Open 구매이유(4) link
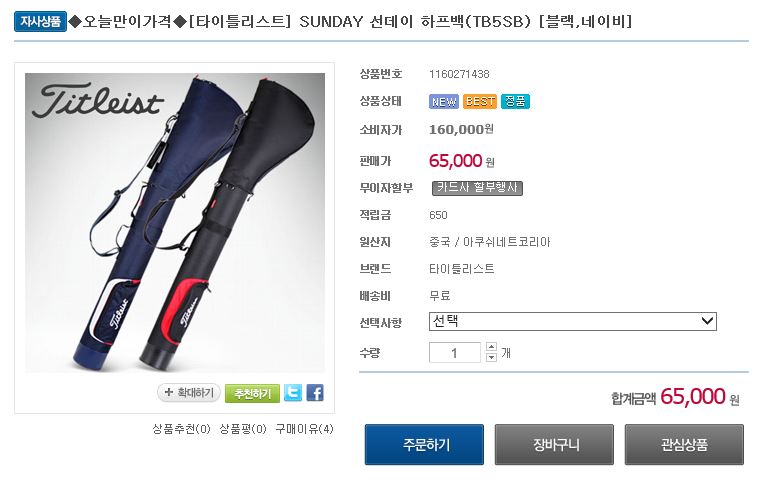763x485 pixels. 305,429
